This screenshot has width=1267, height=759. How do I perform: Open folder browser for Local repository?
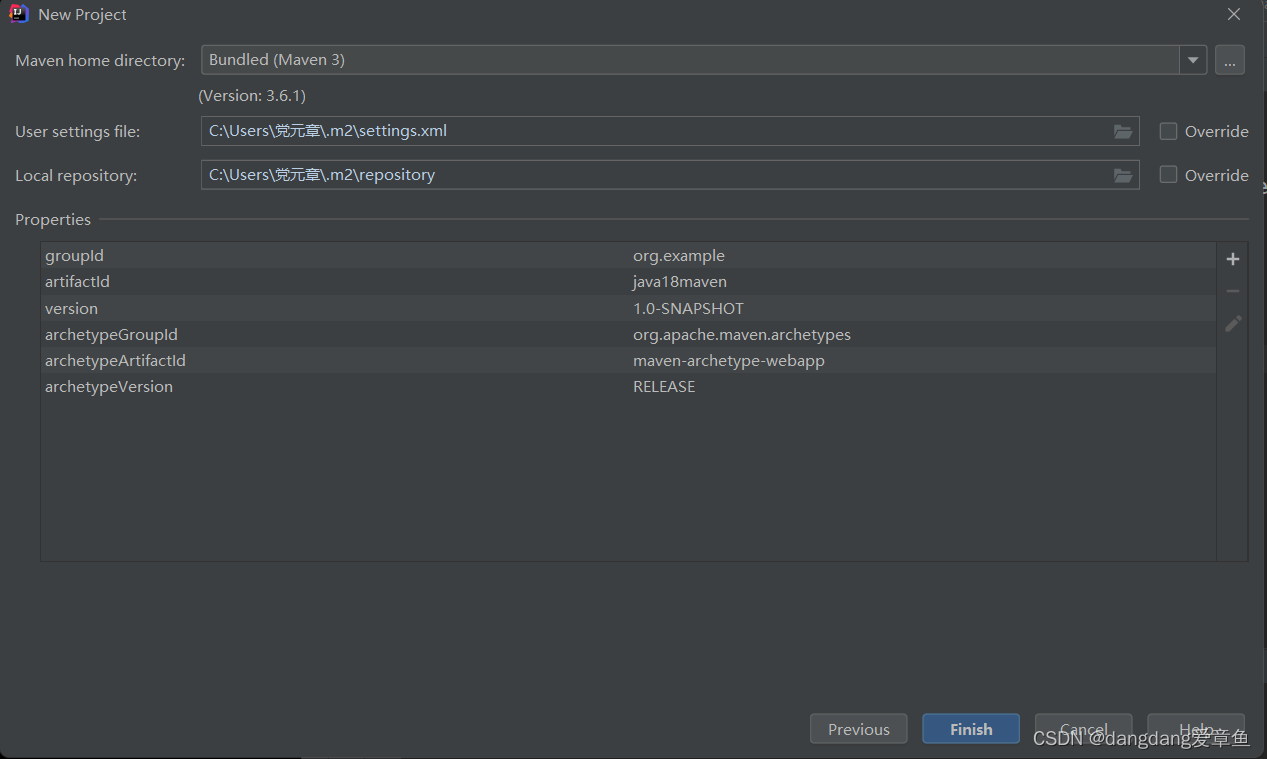[1123, 175]
